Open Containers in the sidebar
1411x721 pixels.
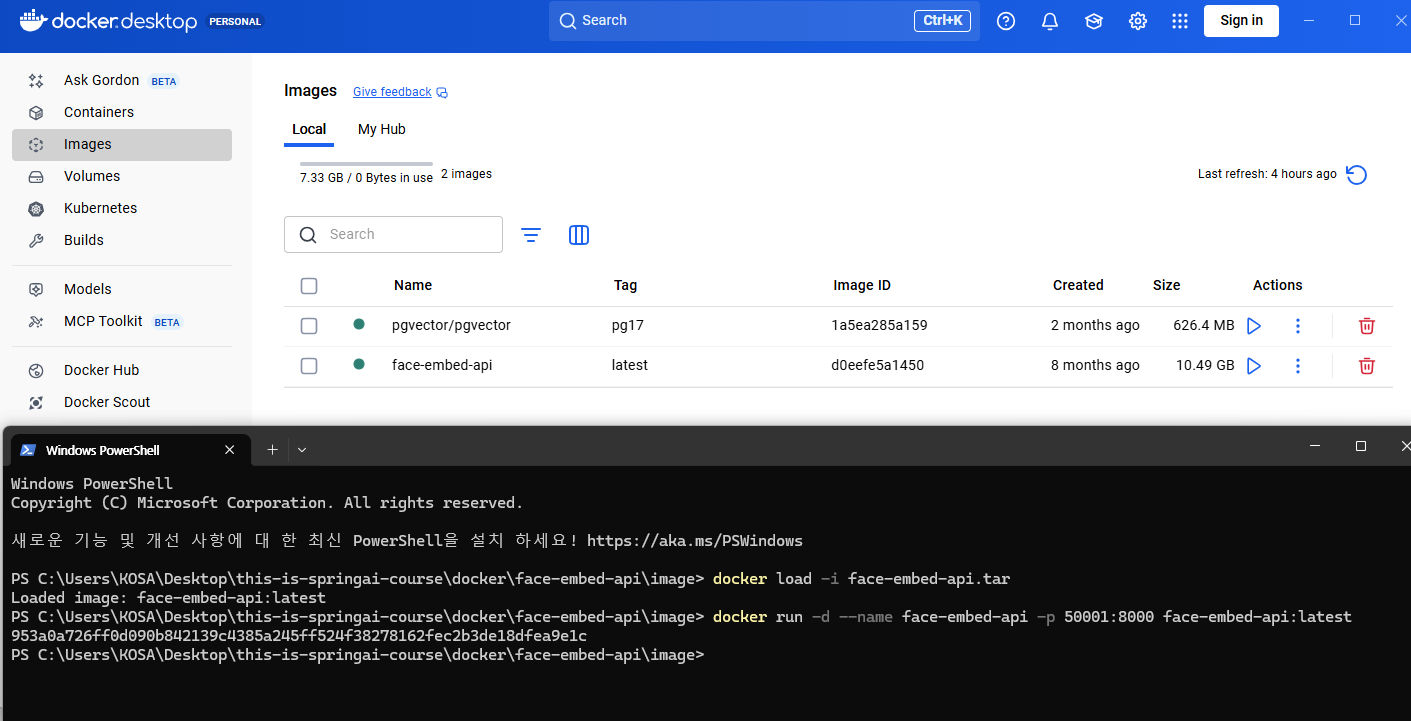click(x=122, y=113)
